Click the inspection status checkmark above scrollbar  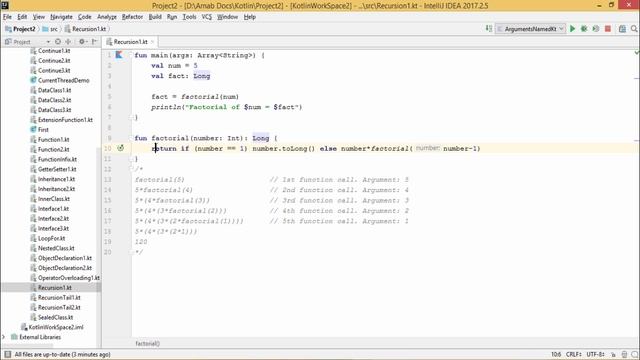click(x=636, y=53)
